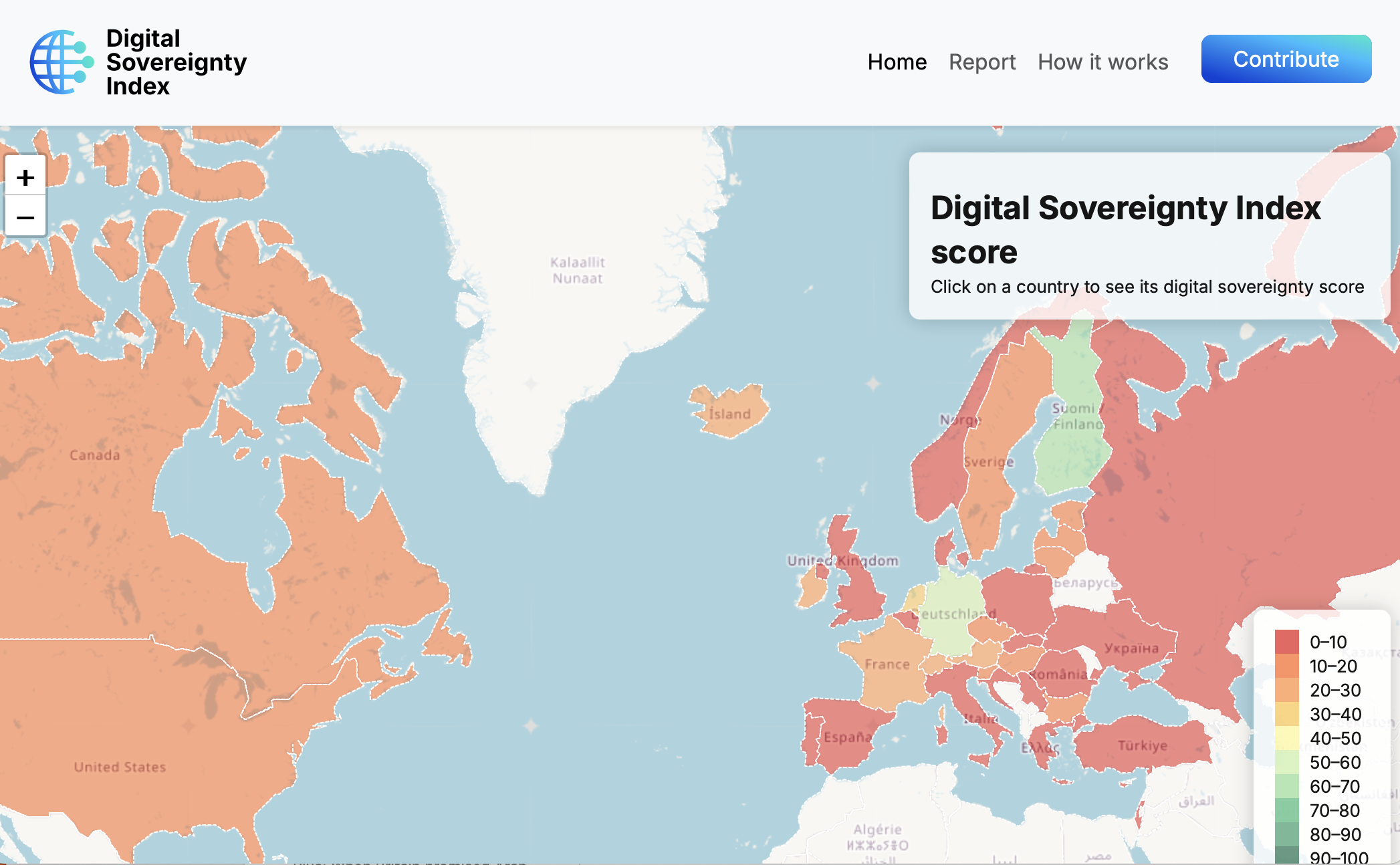The height and width of the screenshot is (865, 1400).
Task: Click the 30–40 yellow-orange legend swatch
Action: tap(1286, 714)
